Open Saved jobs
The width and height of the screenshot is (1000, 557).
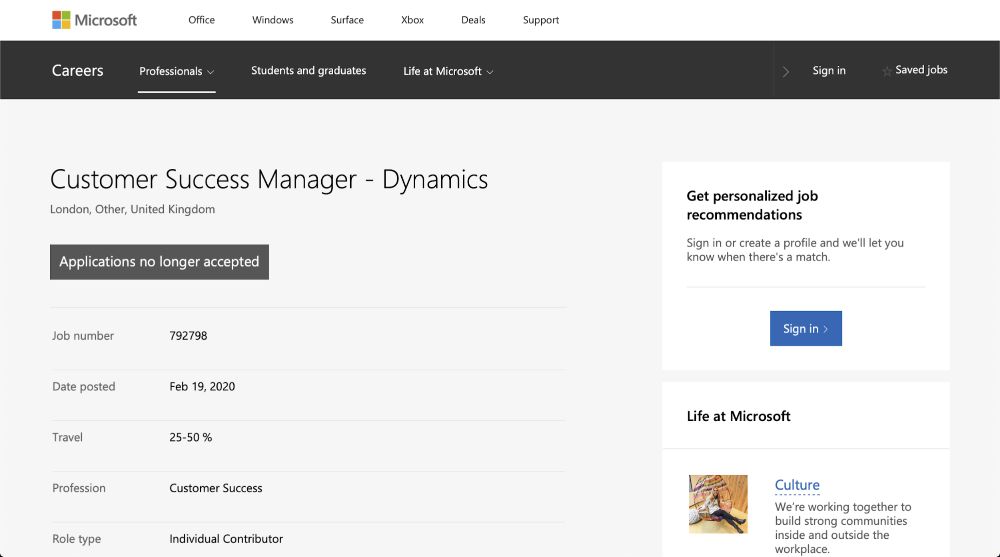921,70
